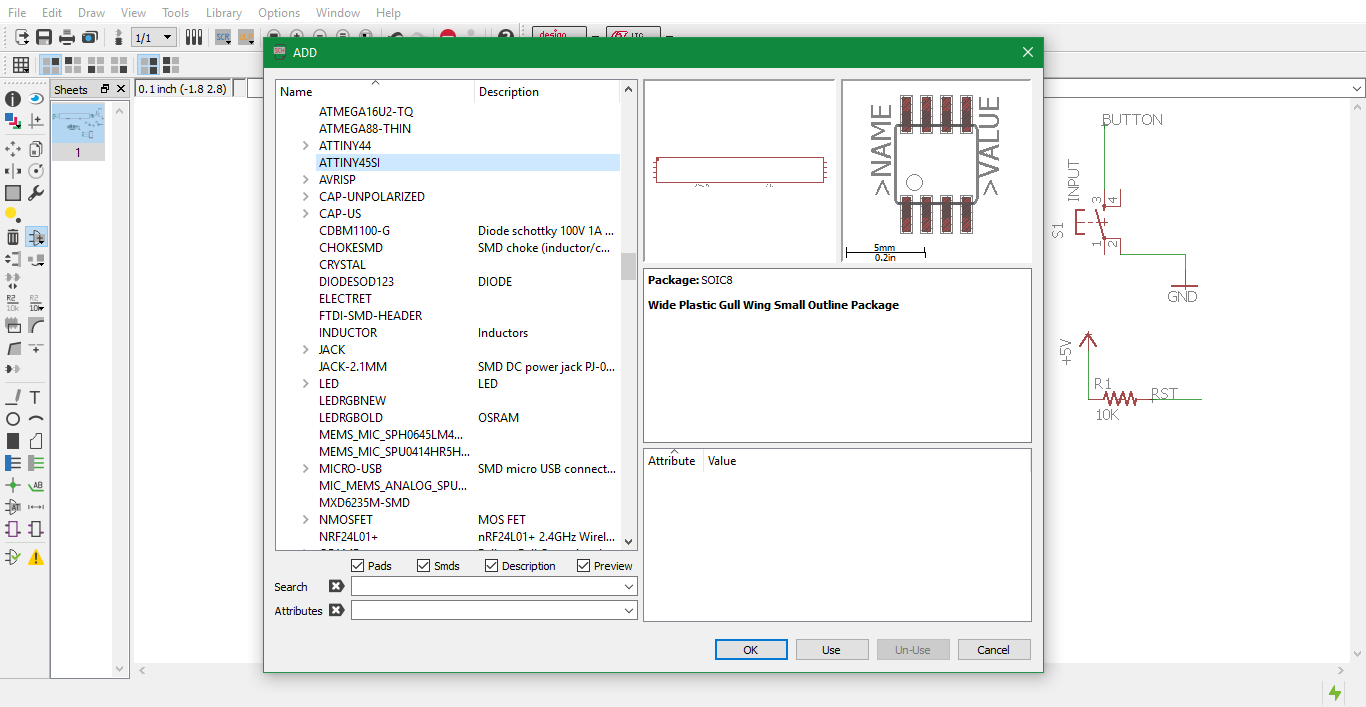Open the Errors warning tool

pos(36,557)
